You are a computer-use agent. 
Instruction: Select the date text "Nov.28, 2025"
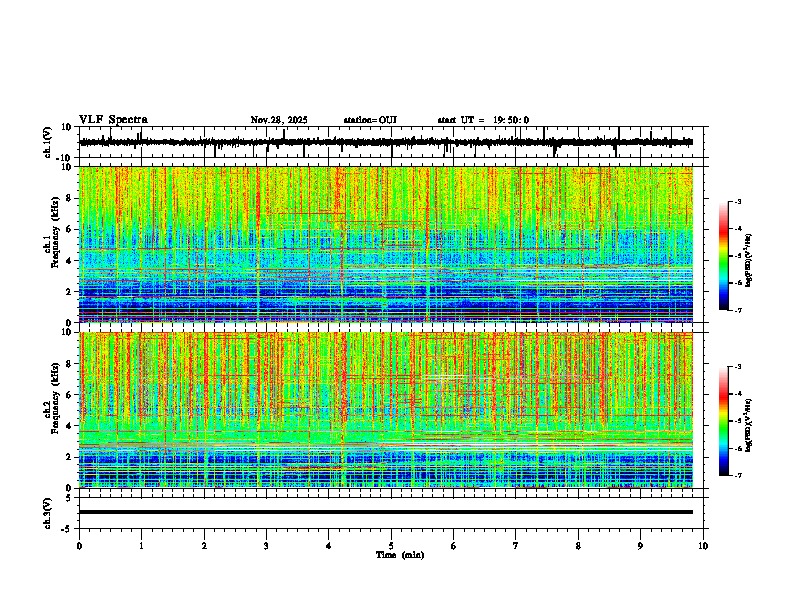(279, 120)
